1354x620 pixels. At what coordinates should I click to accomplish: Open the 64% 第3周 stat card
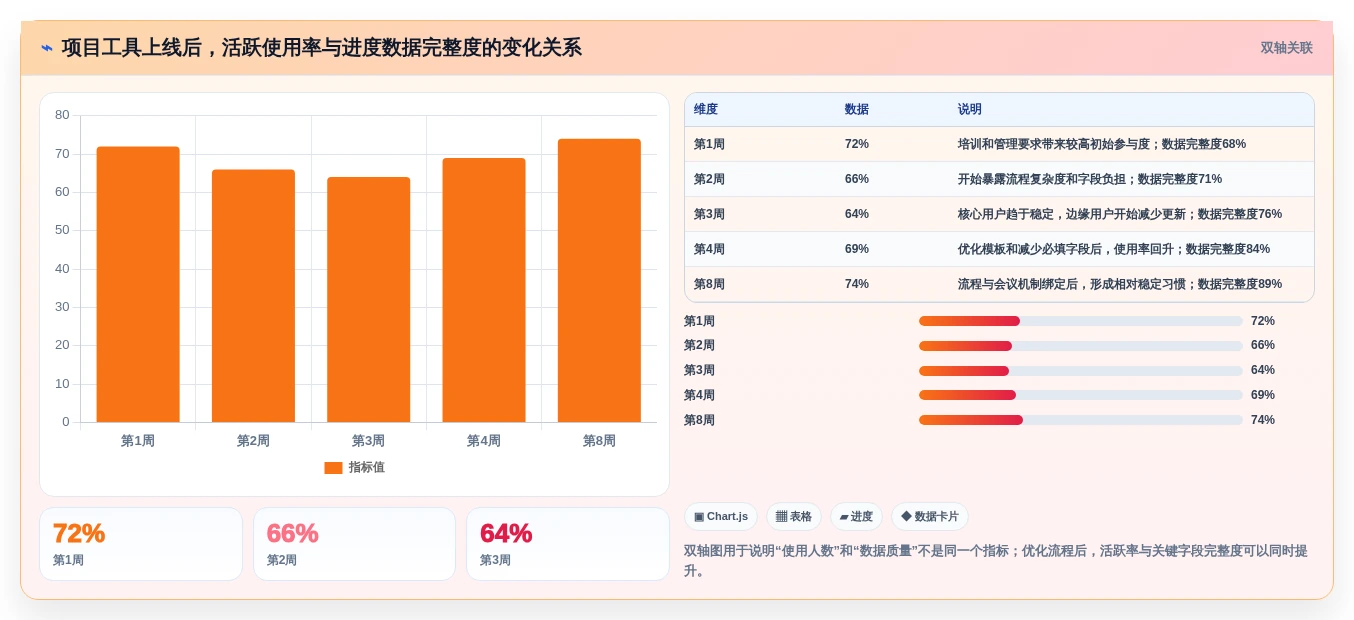[568, 544]
